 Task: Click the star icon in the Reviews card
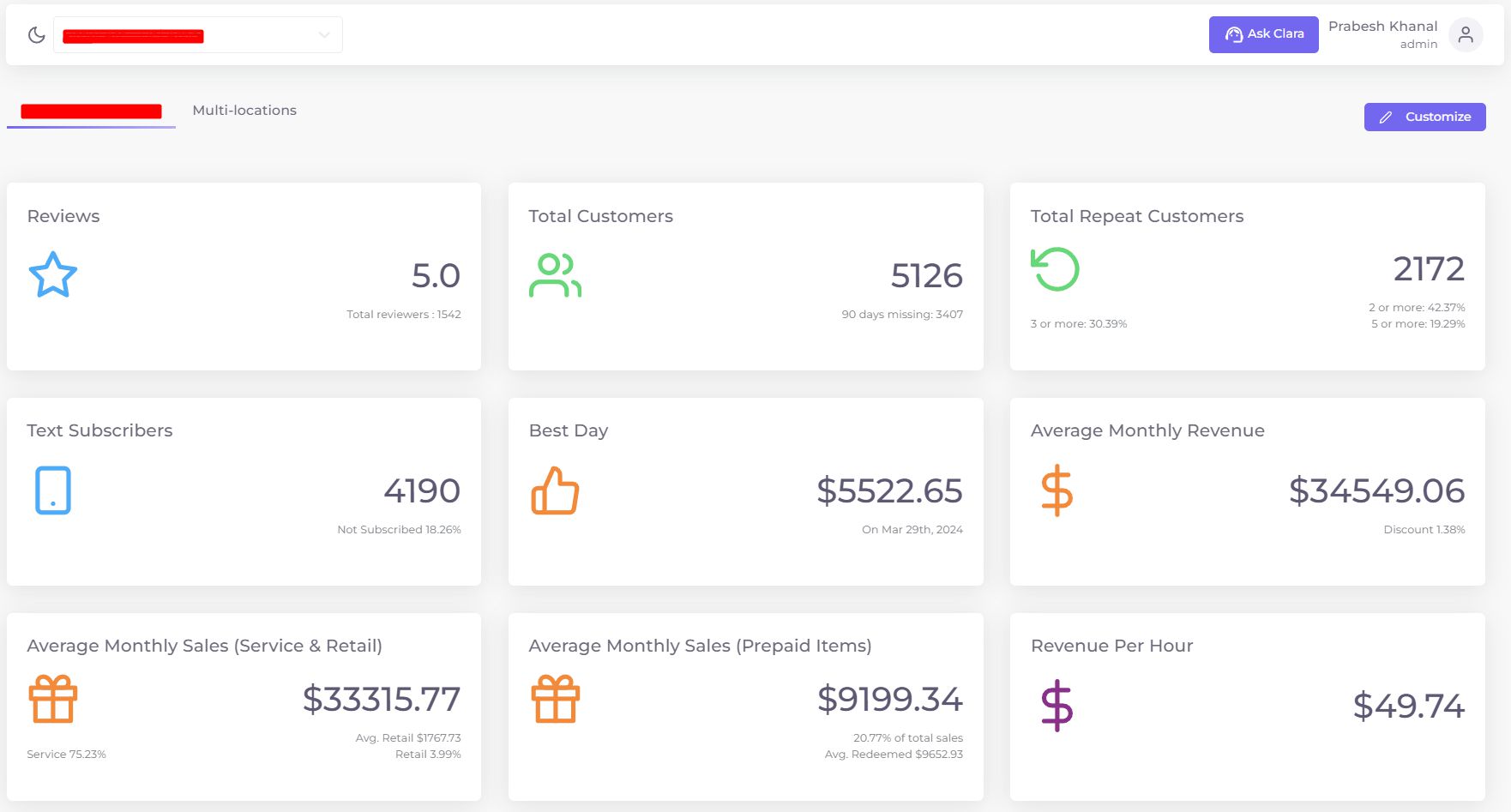point(52,274)
